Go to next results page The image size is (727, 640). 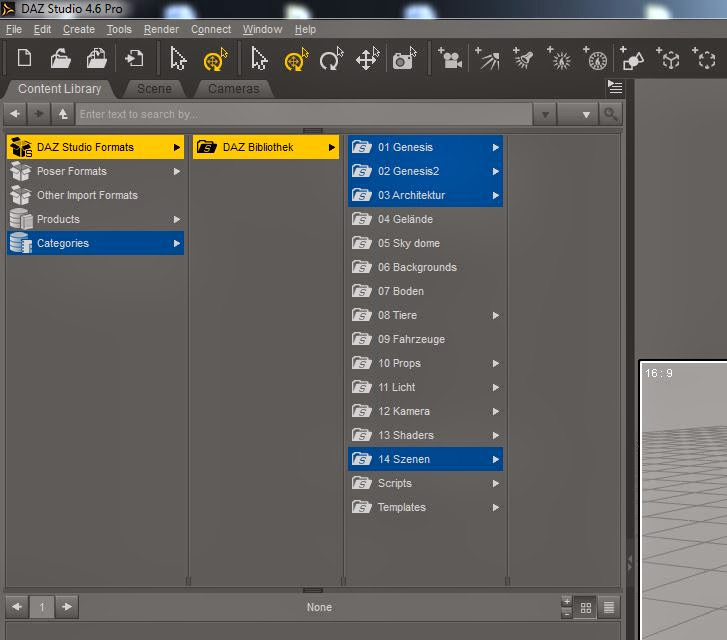[67, 607]
